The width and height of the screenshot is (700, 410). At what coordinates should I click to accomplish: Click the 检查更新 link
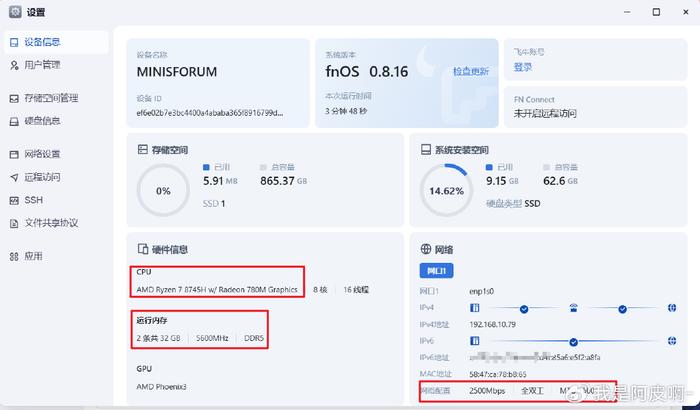[x=471, y=71]
